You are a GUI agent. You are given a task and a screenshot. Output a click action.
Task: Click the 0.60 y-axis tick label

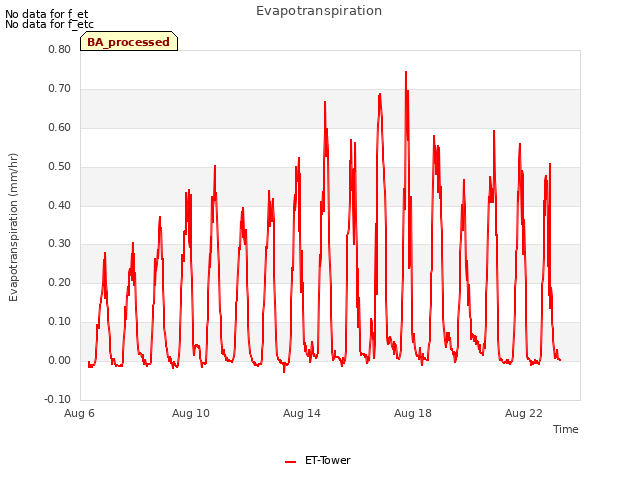click(x=59, y=127)
